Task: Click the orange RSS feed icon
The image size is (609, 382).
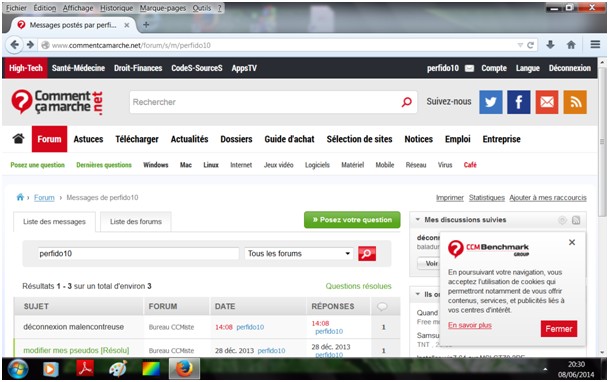Action: click(575, 102)
